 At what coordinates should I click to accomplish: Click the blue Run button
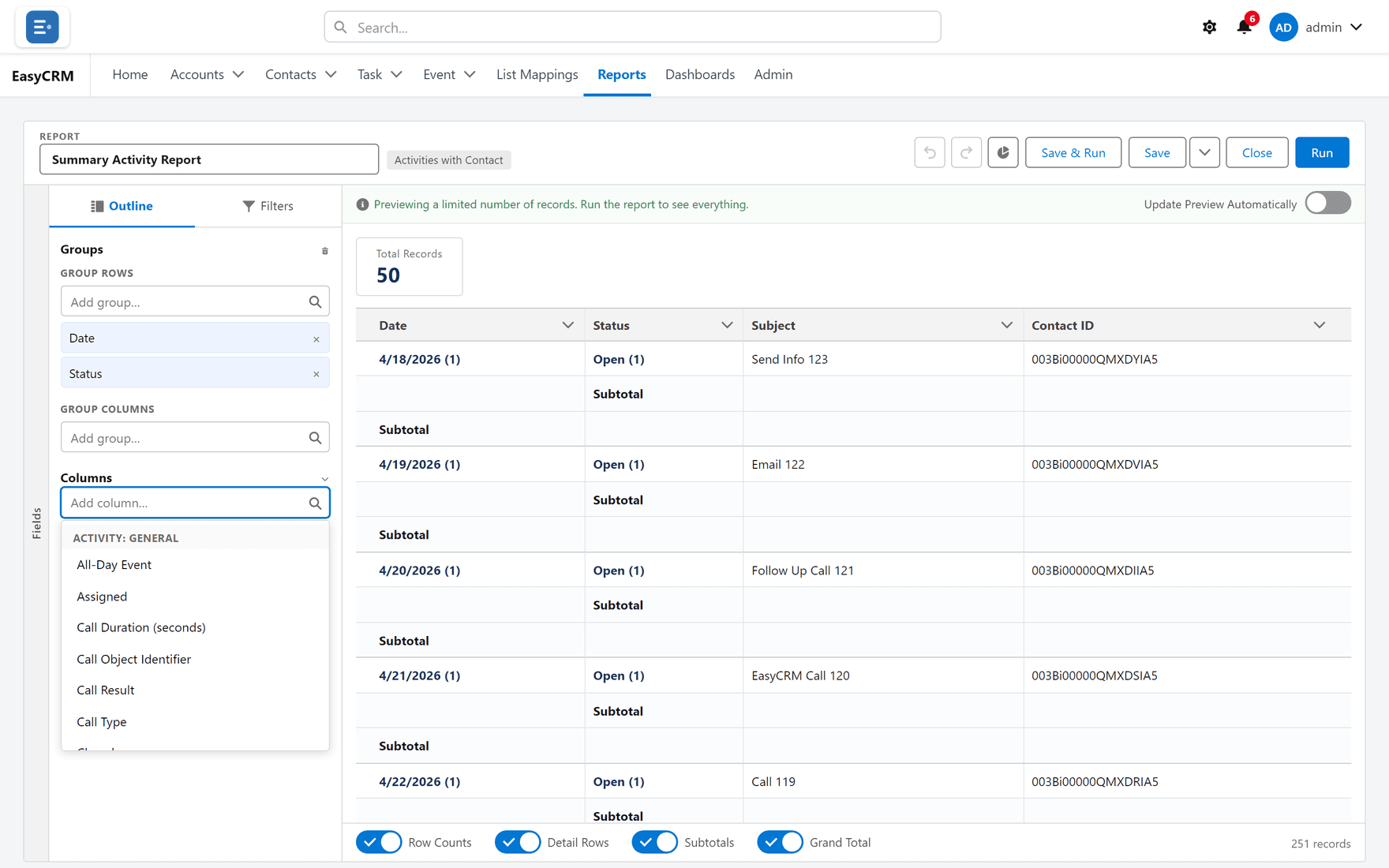click(1322, 152)
